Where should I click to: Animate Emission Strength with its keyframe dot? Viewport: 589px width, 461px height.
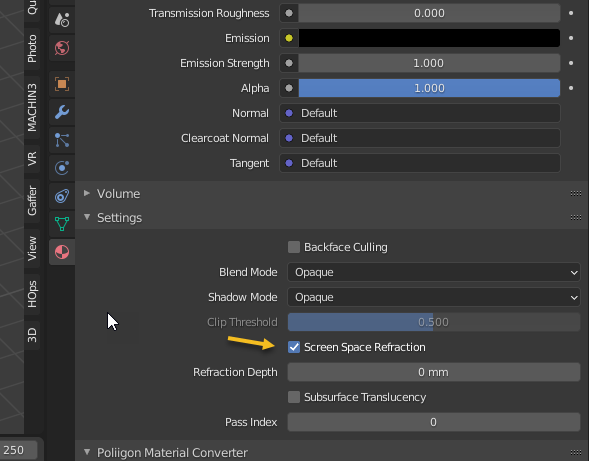coord(571,63)
